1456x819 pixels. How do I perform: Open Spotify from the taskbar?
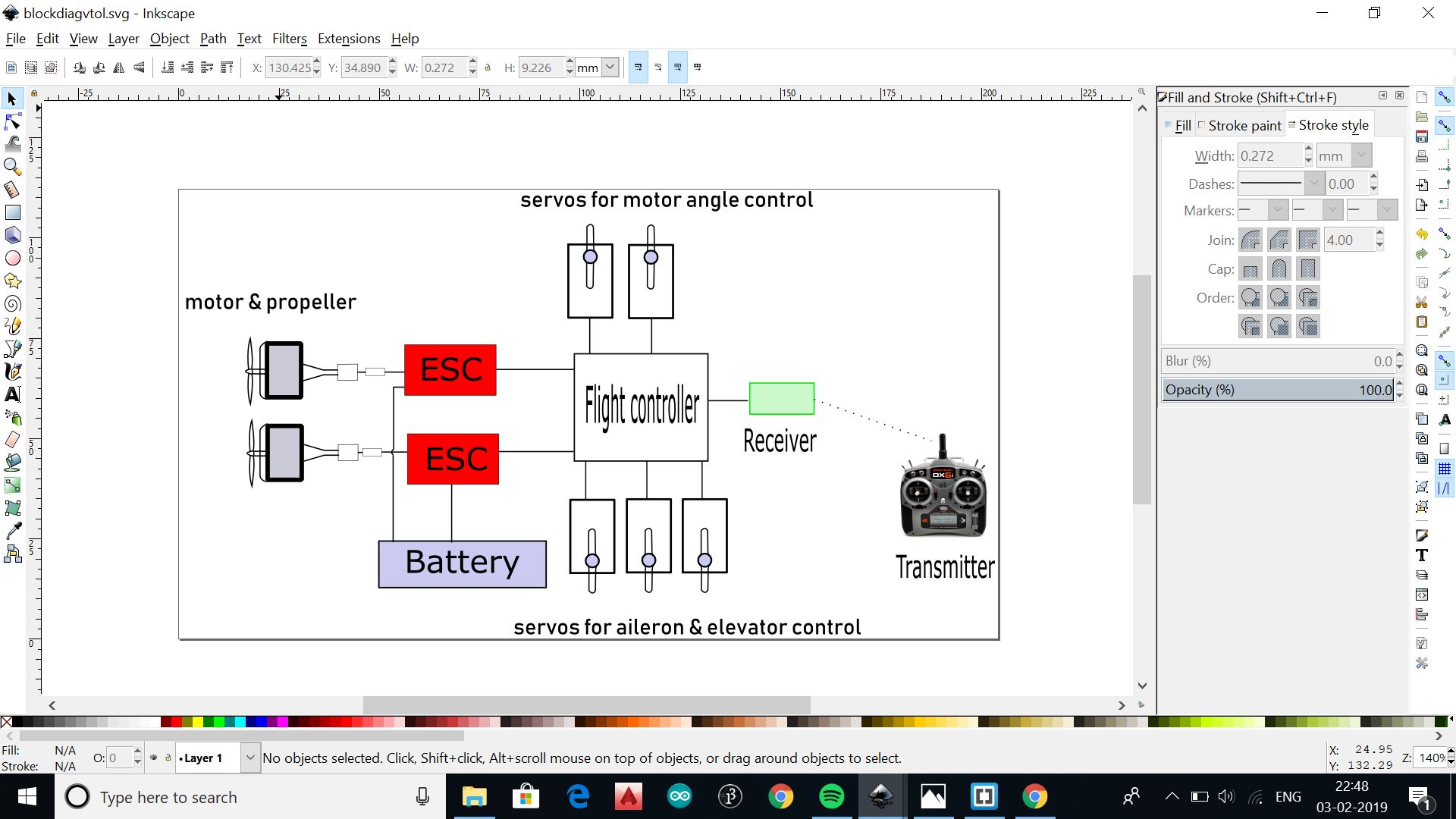pos(832,797)
